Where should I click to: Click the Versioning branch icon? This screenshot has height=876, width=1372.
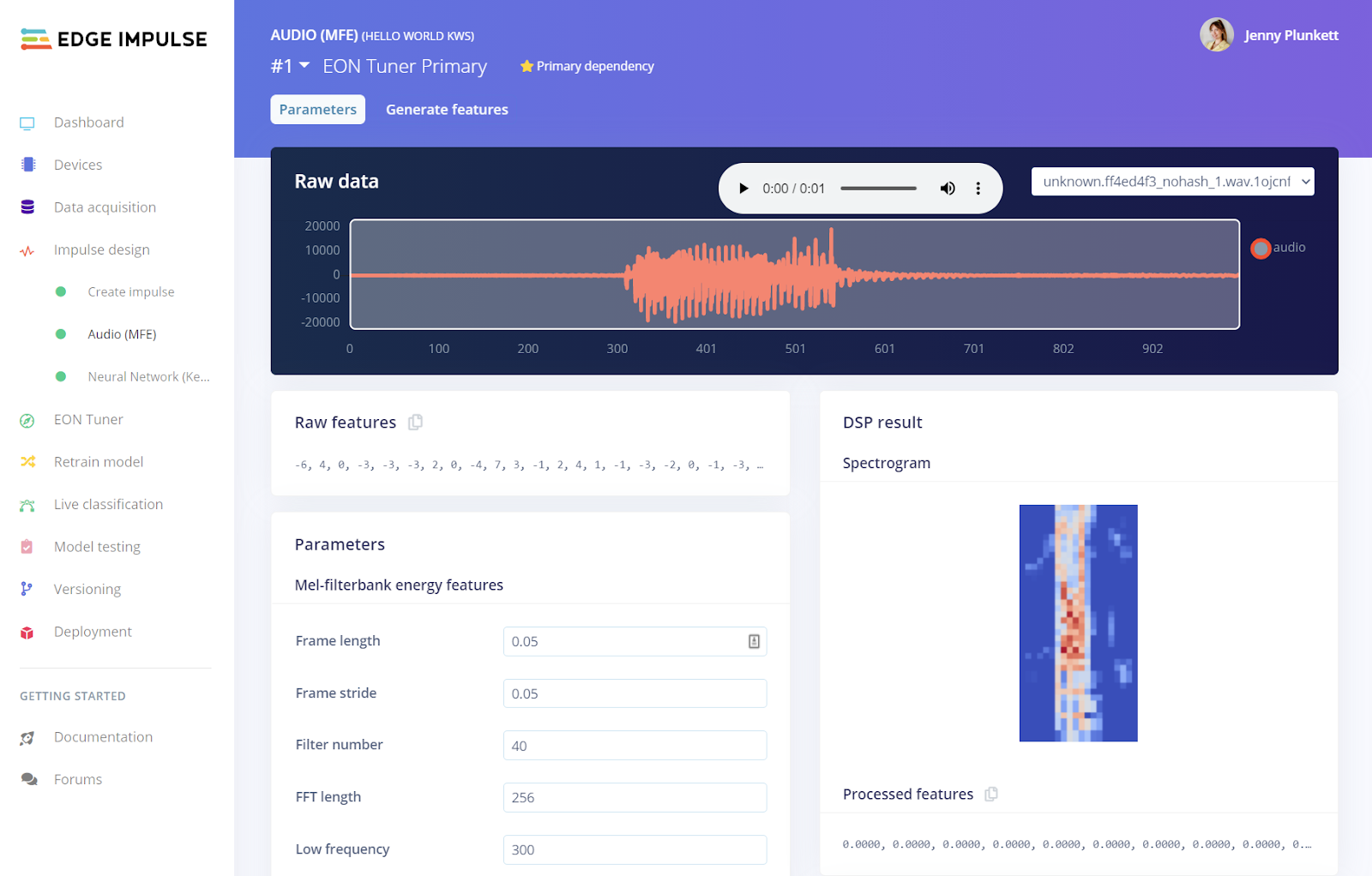27,589
